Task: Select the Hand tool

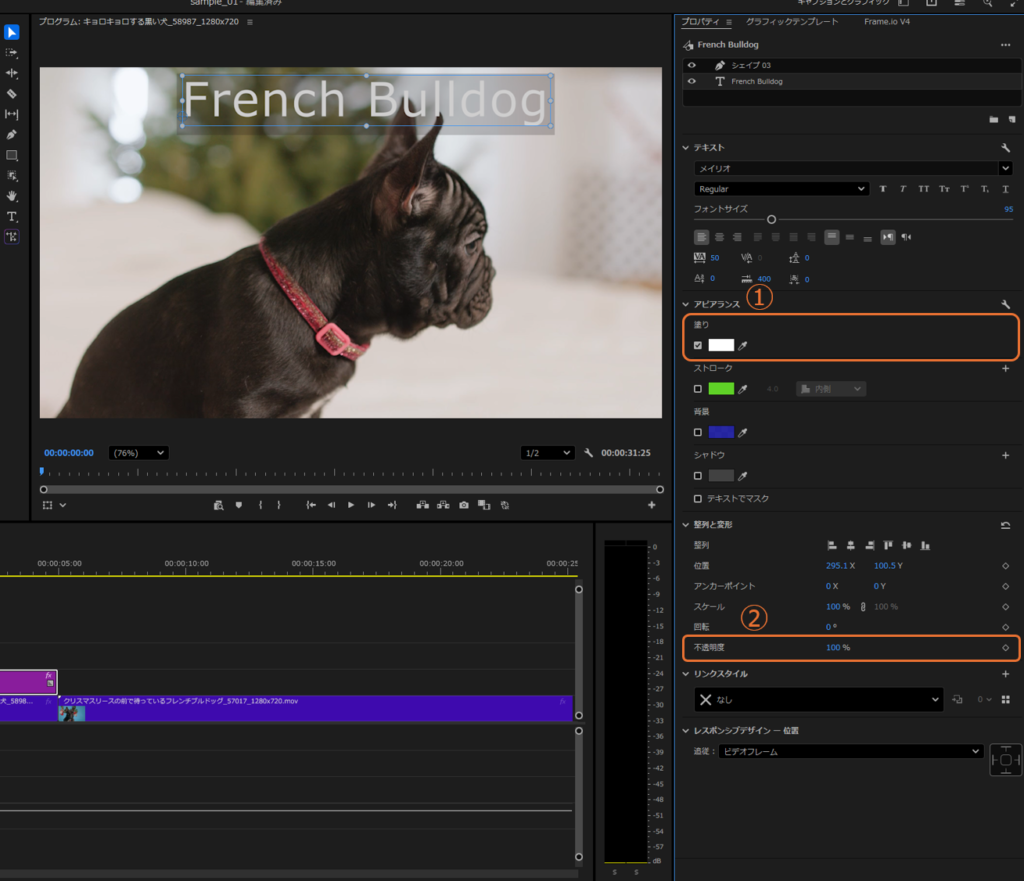Action: click(x=12, y=196)
